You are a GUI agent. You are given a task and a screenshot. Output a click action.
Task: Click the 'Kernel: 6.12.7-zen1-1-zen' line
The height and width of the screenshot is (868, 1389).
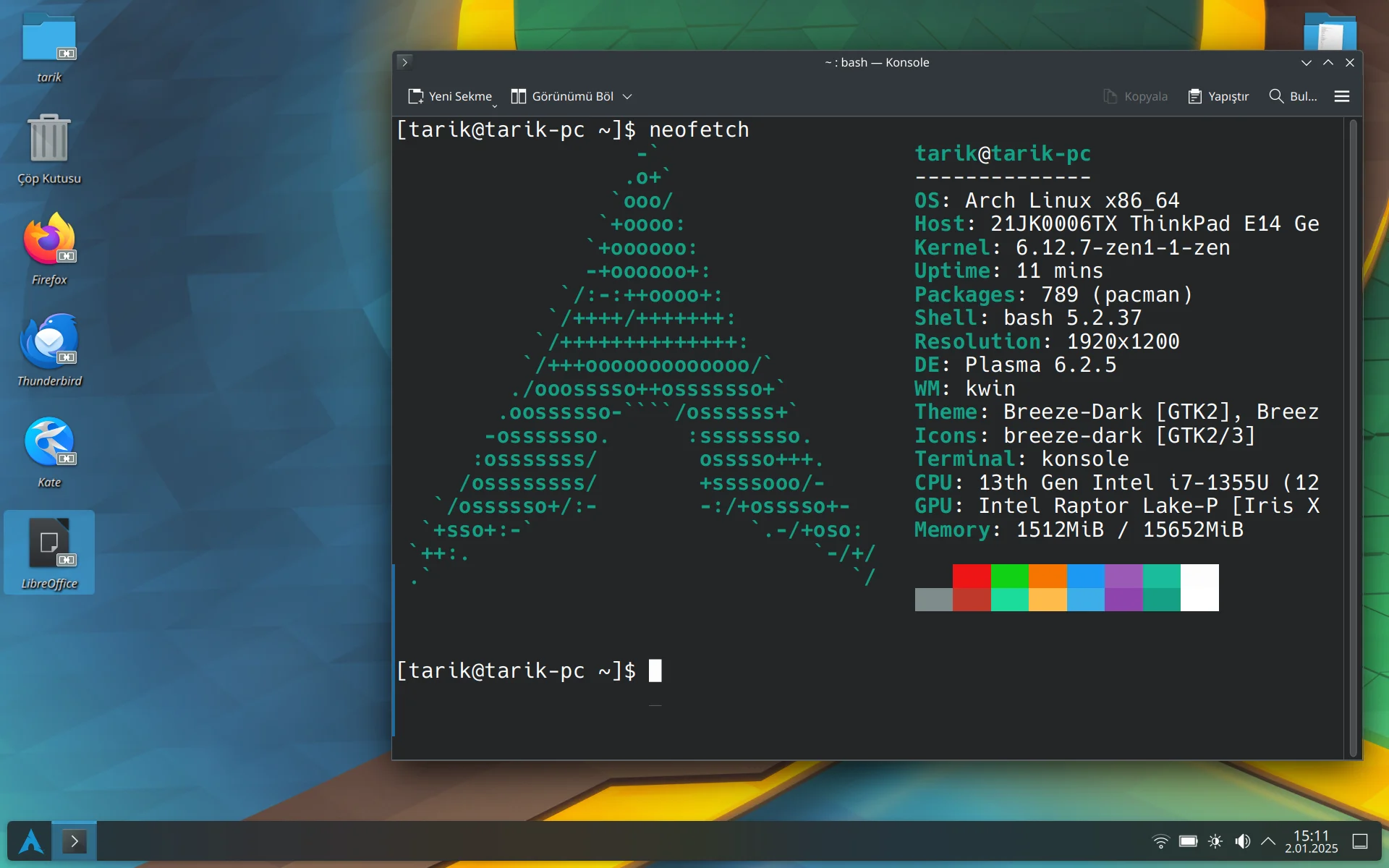pyautogui.click(x=1072, y=247)
